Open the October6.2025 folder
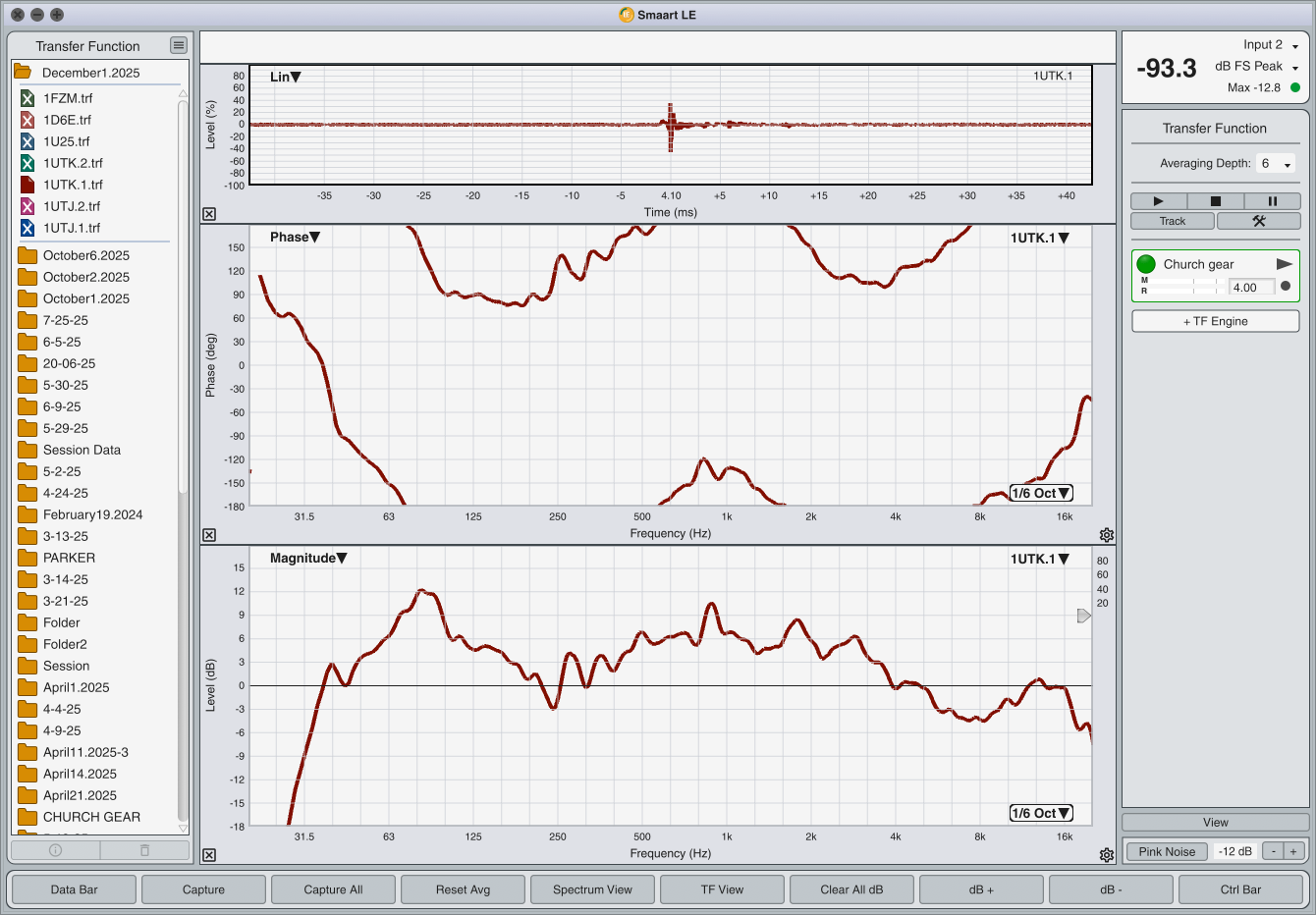 click(86, 255)
